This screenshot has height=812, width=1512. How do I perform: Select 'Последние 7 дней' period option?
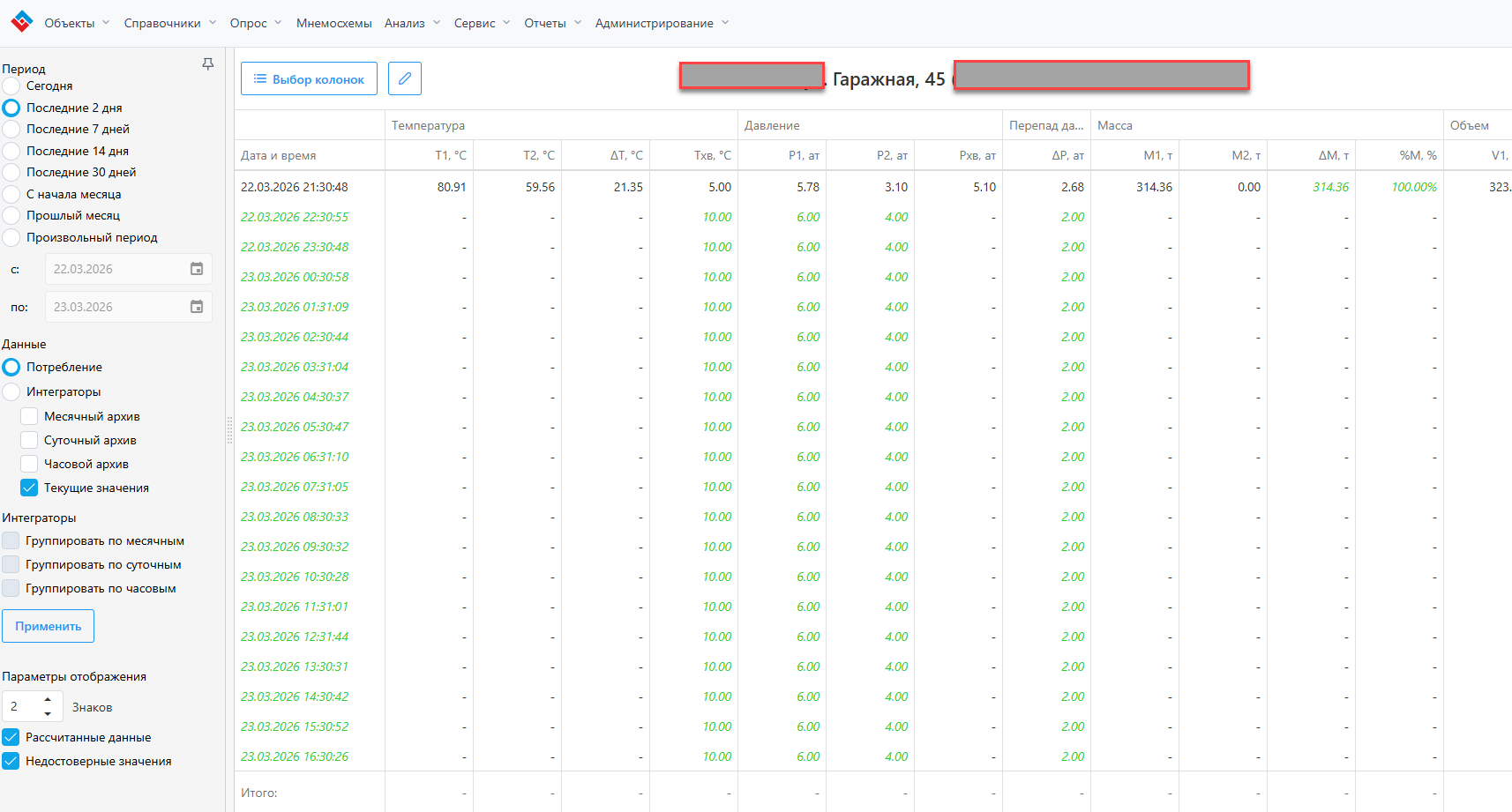click(x=11, y=130)
